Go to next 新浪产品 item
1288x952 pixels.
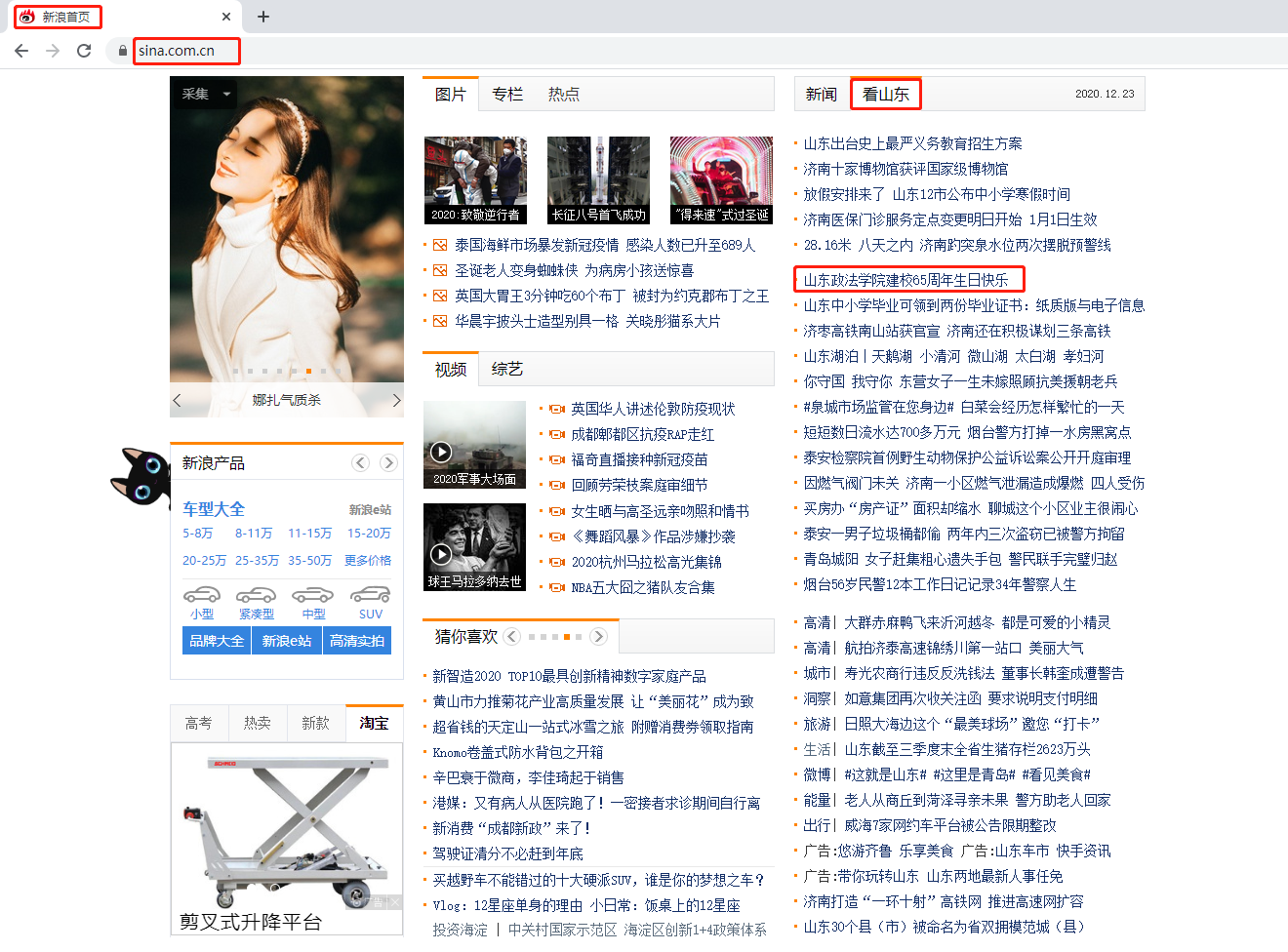click(388, 463)
